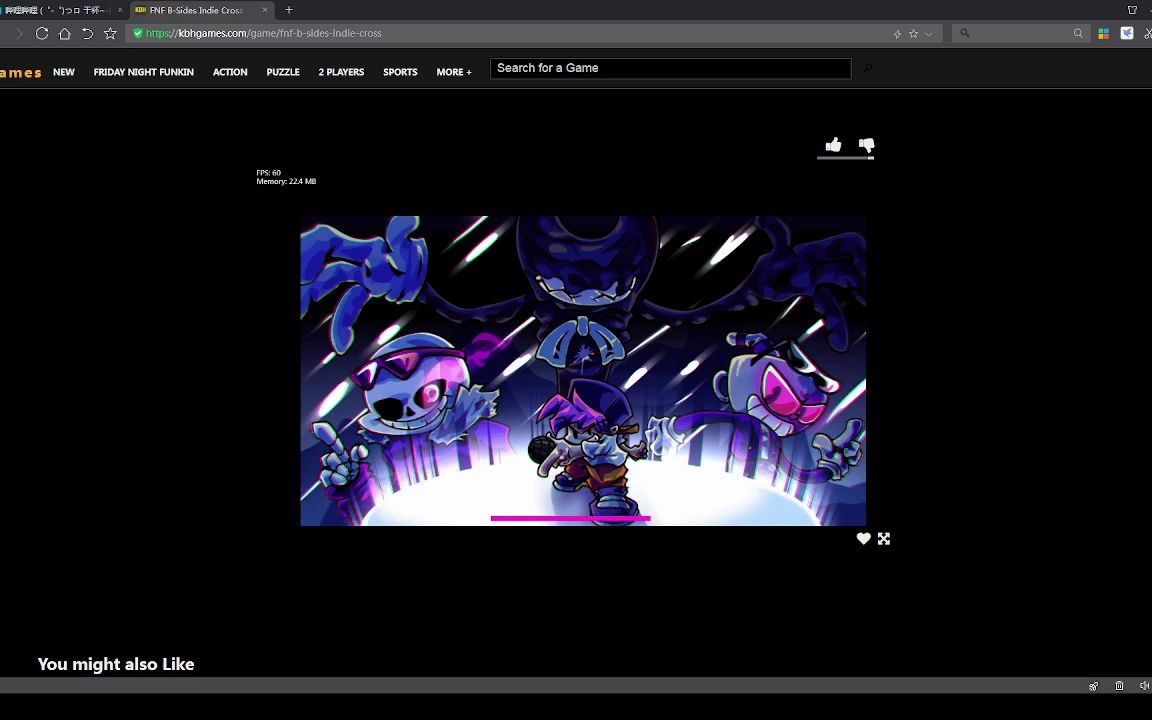Click the FPS: 60 text

tap(268, 173)
